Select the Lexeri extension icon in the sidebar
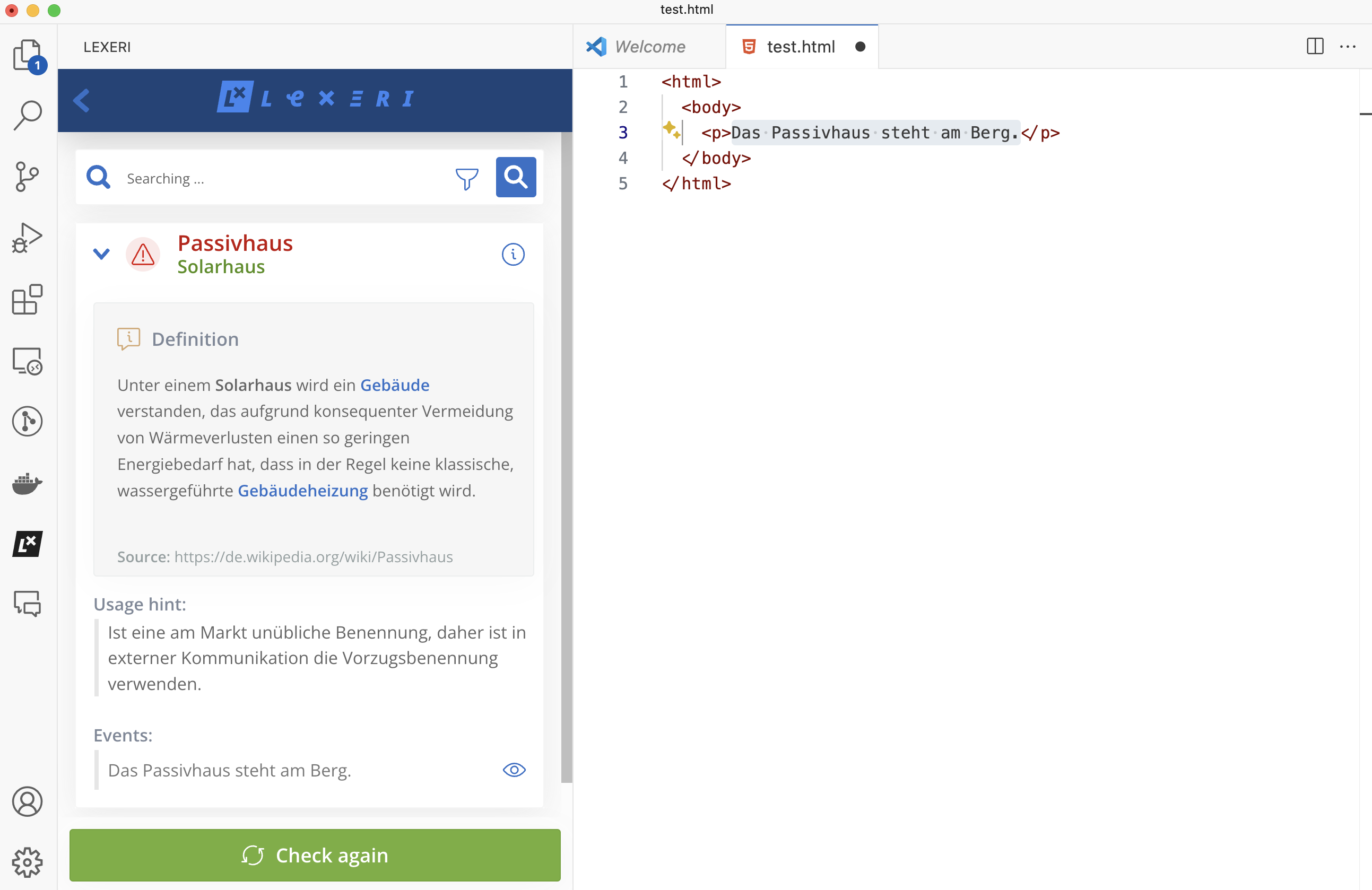 (27, 544)
